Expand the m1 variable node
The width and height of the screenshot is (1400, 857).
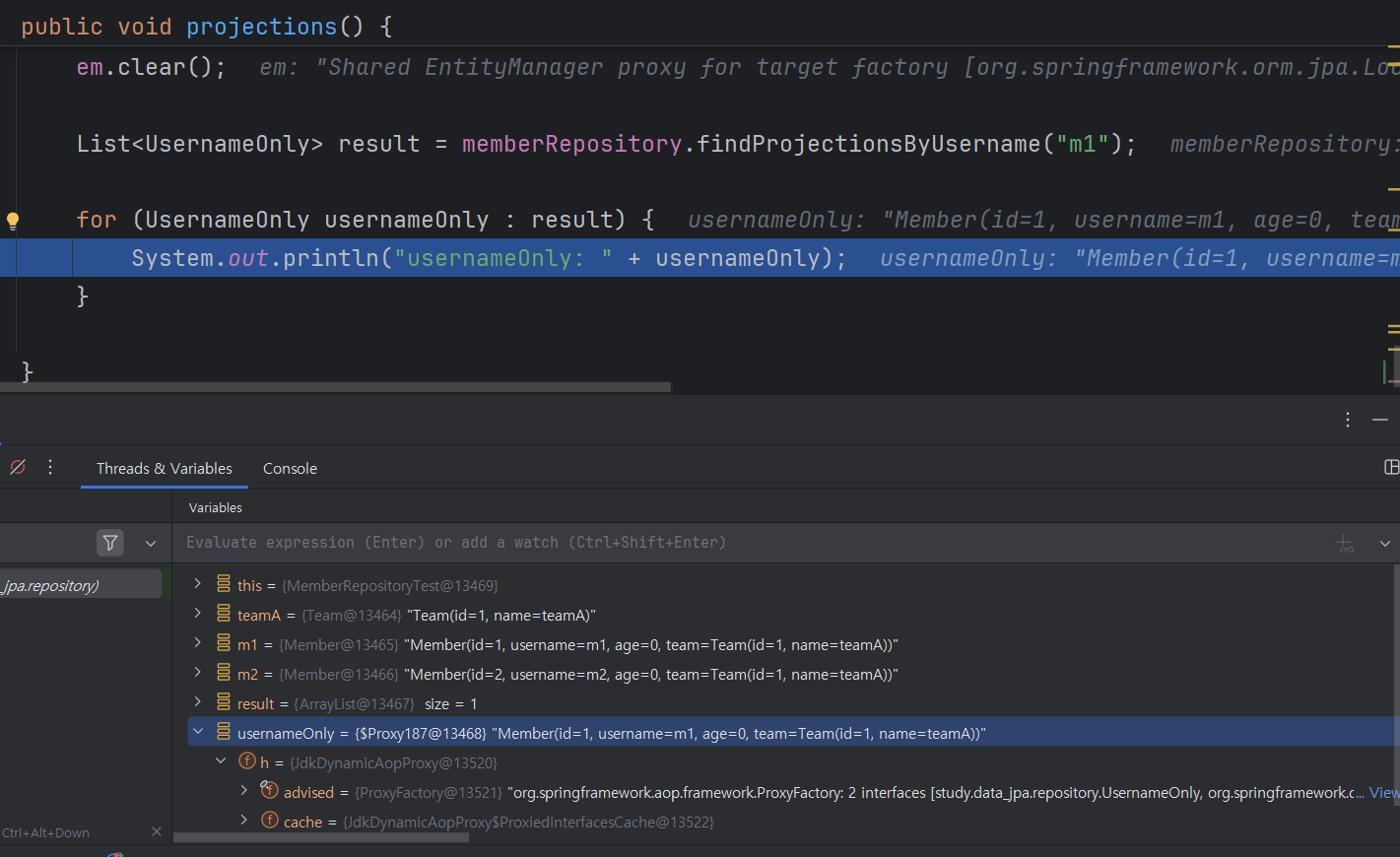198,643
